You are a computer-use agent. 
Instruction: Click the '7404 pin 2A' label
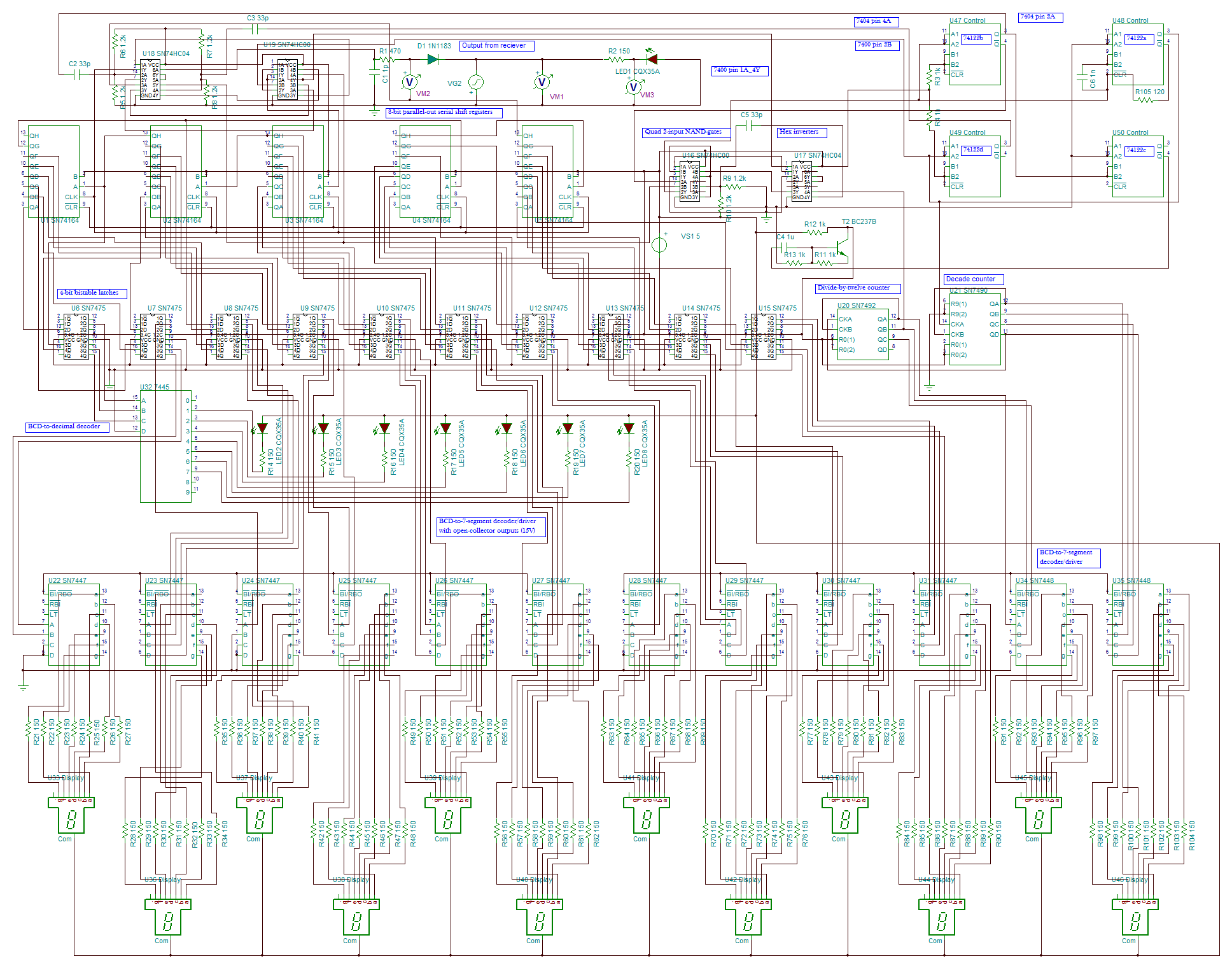(1040, 17)
